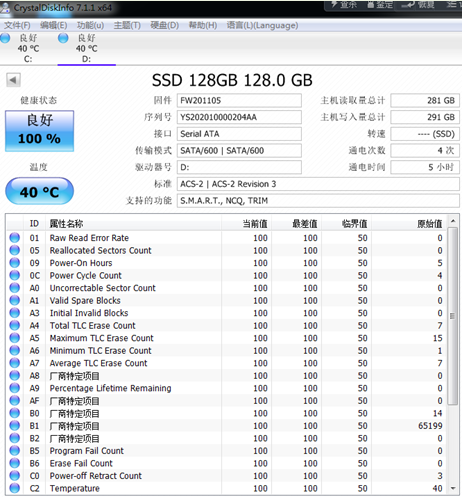This screenshot has width=462, height=497.
Task: Open the 语言(L)(Language) menu
Action: coord(262,25)
